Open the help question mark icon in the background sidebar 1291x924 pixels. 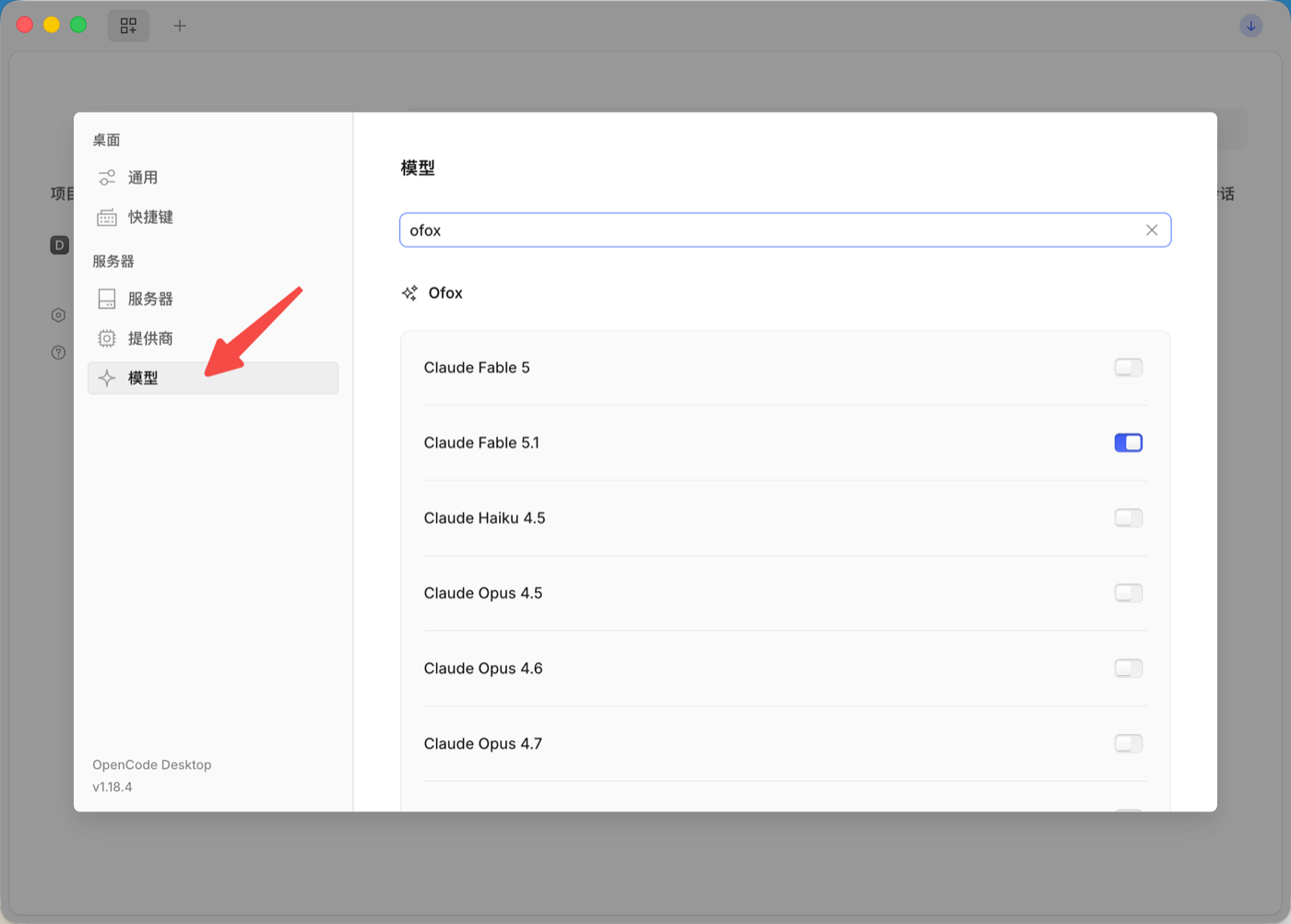coord(59,352)
